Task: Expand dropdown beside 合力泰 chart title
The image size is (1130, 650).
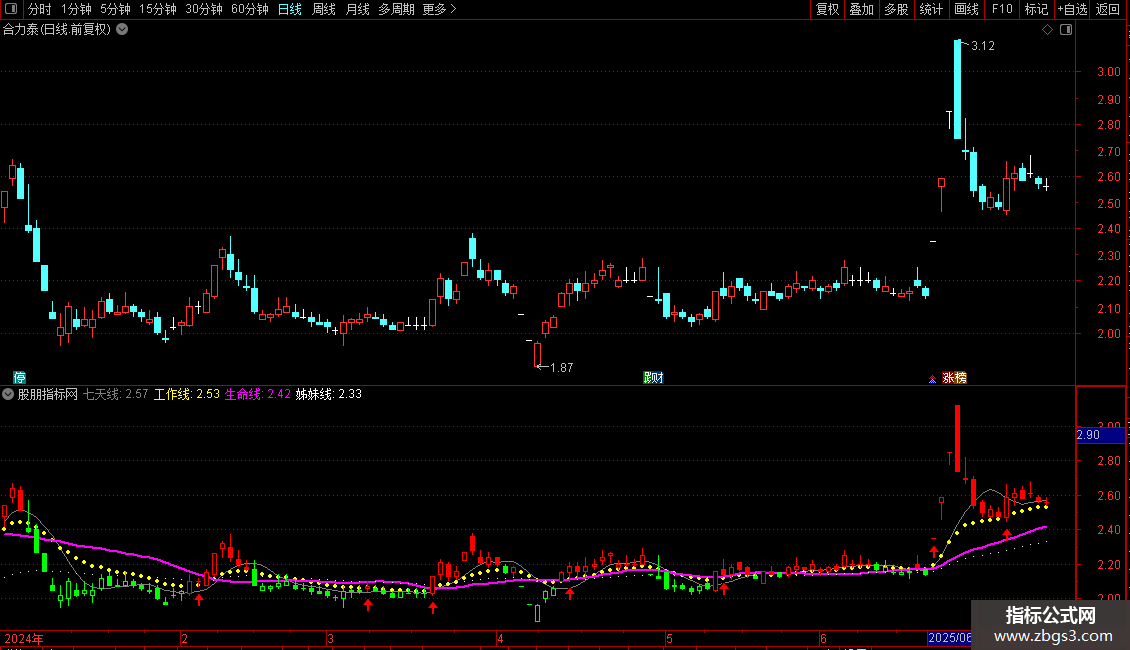Action: pos(123,30)
